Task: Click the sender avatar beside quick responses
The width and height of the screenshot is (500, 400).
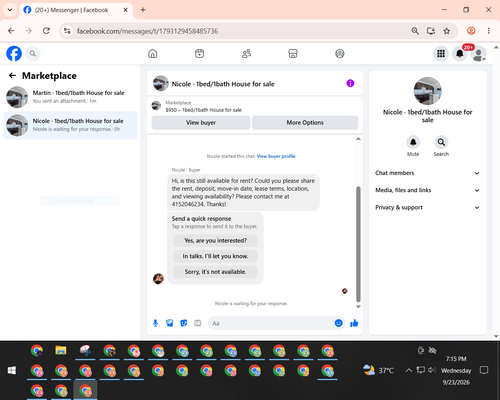Action: tap(158, 279)
